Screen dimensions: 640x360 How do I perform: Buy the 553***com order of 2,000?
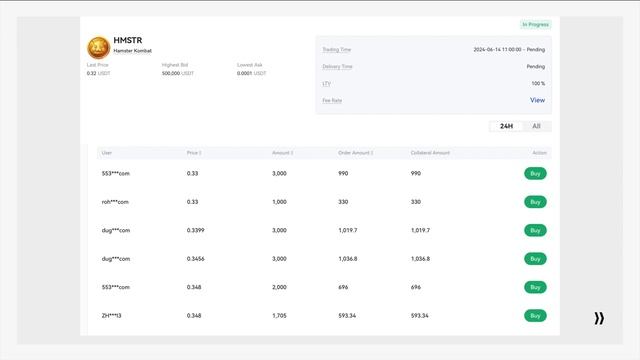(535, 287)
